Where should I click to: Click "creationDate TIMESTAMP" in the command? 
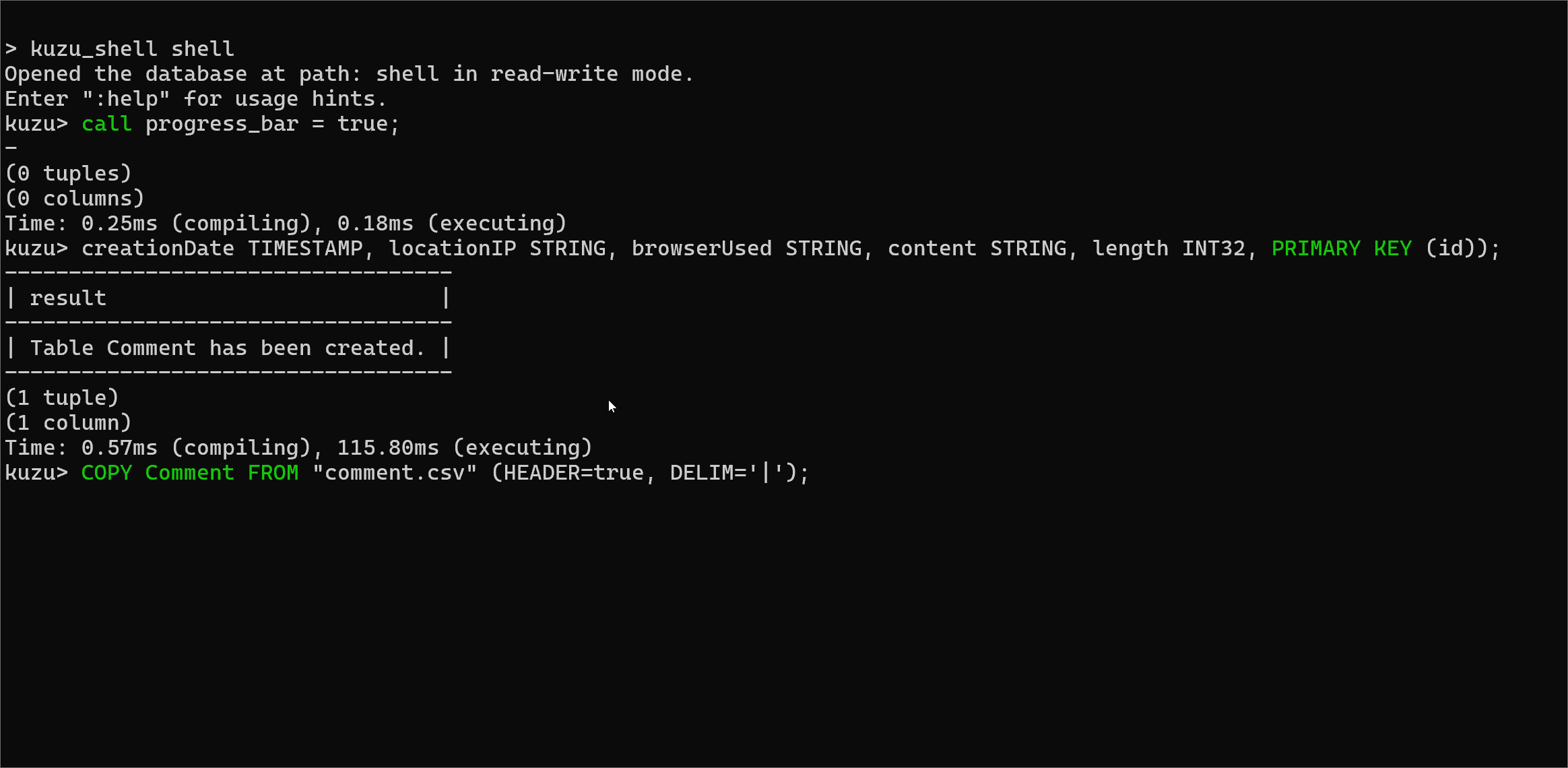tap(222, 249)
